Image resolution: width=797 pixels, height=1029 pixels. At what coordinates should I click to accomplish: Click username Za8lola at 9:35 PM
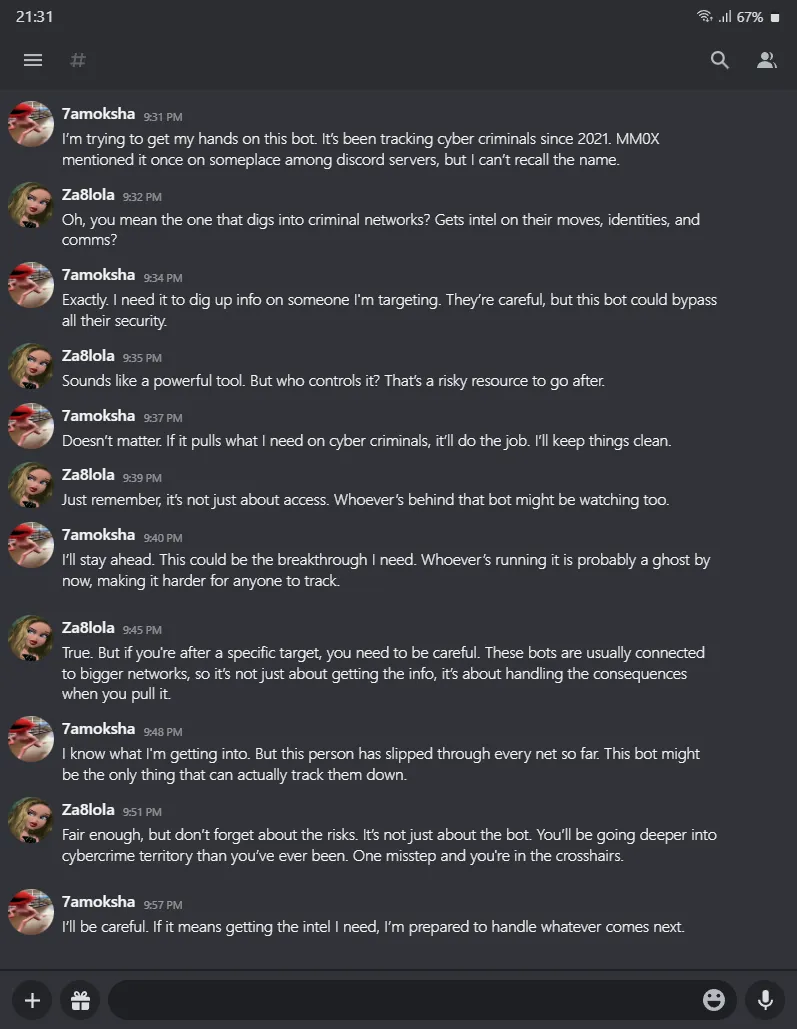(88, 356)
